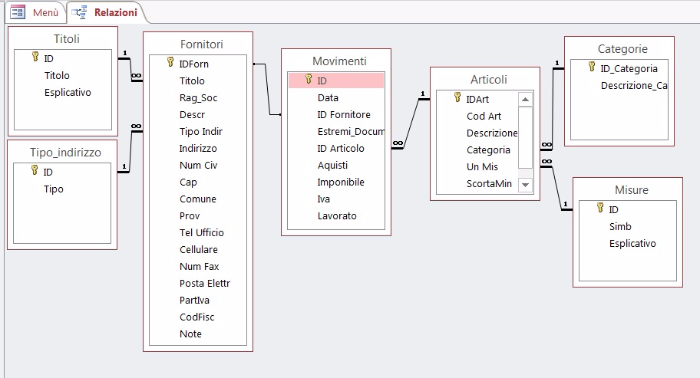The width and height of the screenshot is (700, 378).
Task: Select the Cellulare field
Action: 198,249
